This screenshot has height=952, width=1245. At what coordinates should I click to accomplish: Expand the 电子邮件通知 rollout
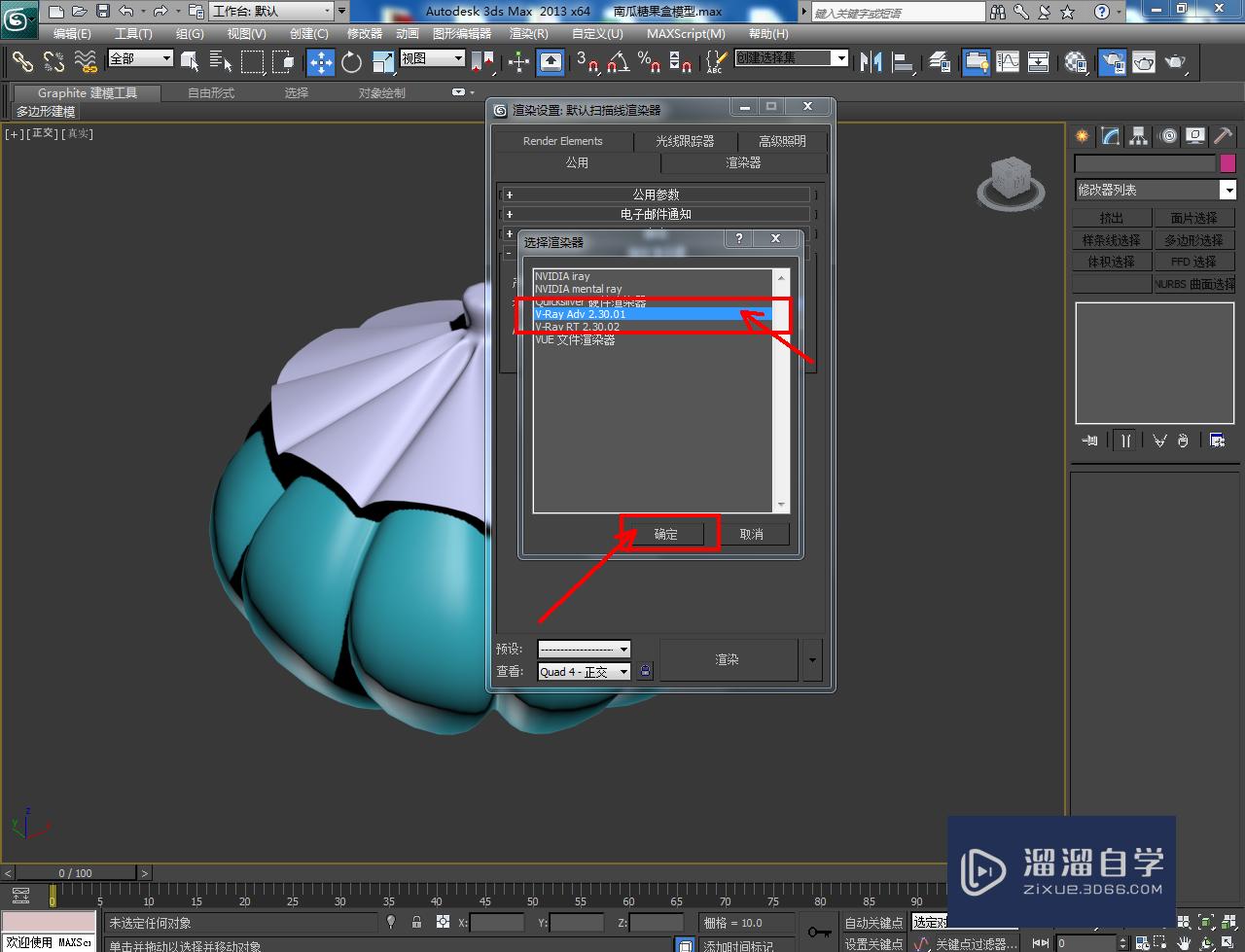point(657,214)
